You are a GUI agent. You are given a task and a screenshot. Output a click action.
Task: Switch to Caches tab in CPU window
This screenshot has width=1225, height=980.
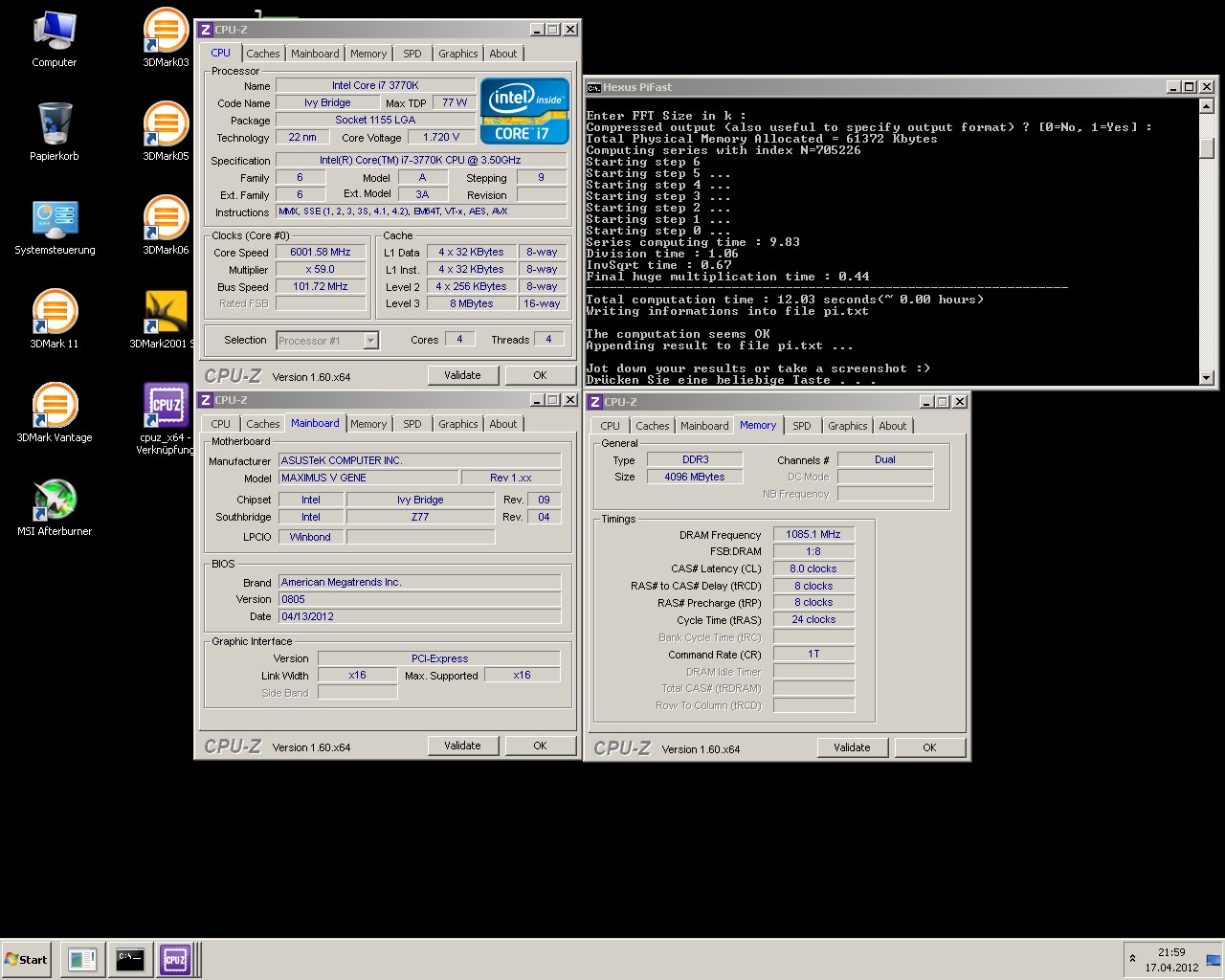pyautogui.click(x=263, y=54)
